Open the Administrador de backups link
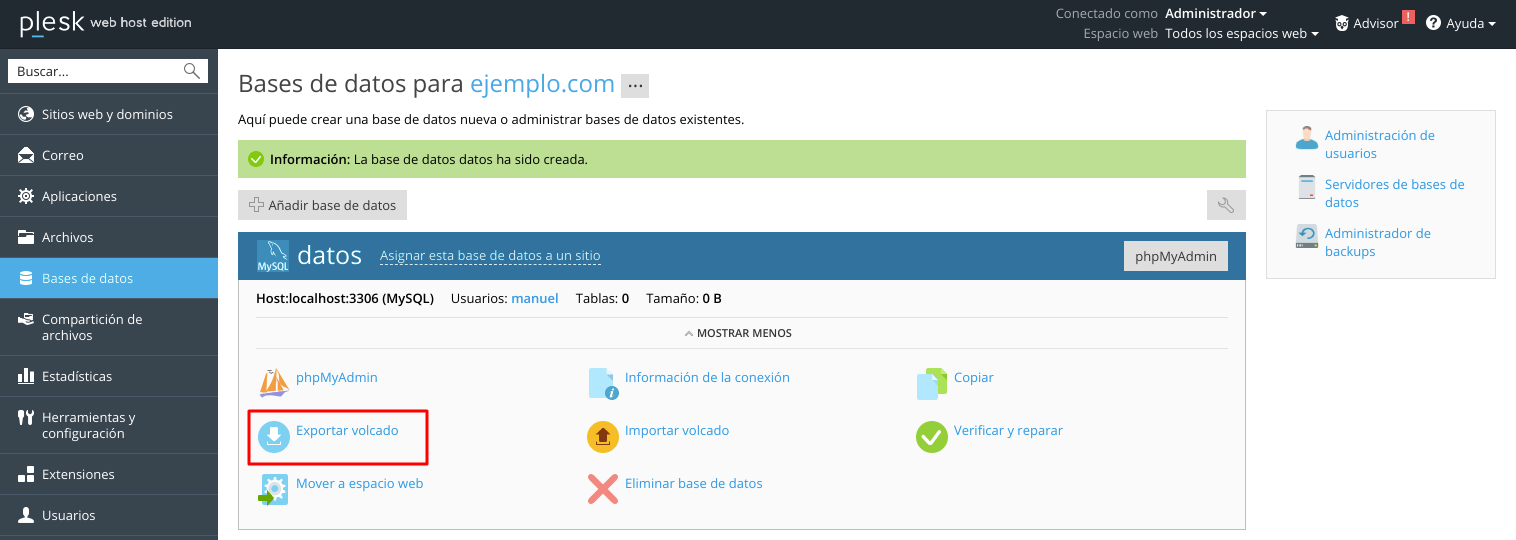The width and height of the screenshot is (1516, 540). (1377, 242)
